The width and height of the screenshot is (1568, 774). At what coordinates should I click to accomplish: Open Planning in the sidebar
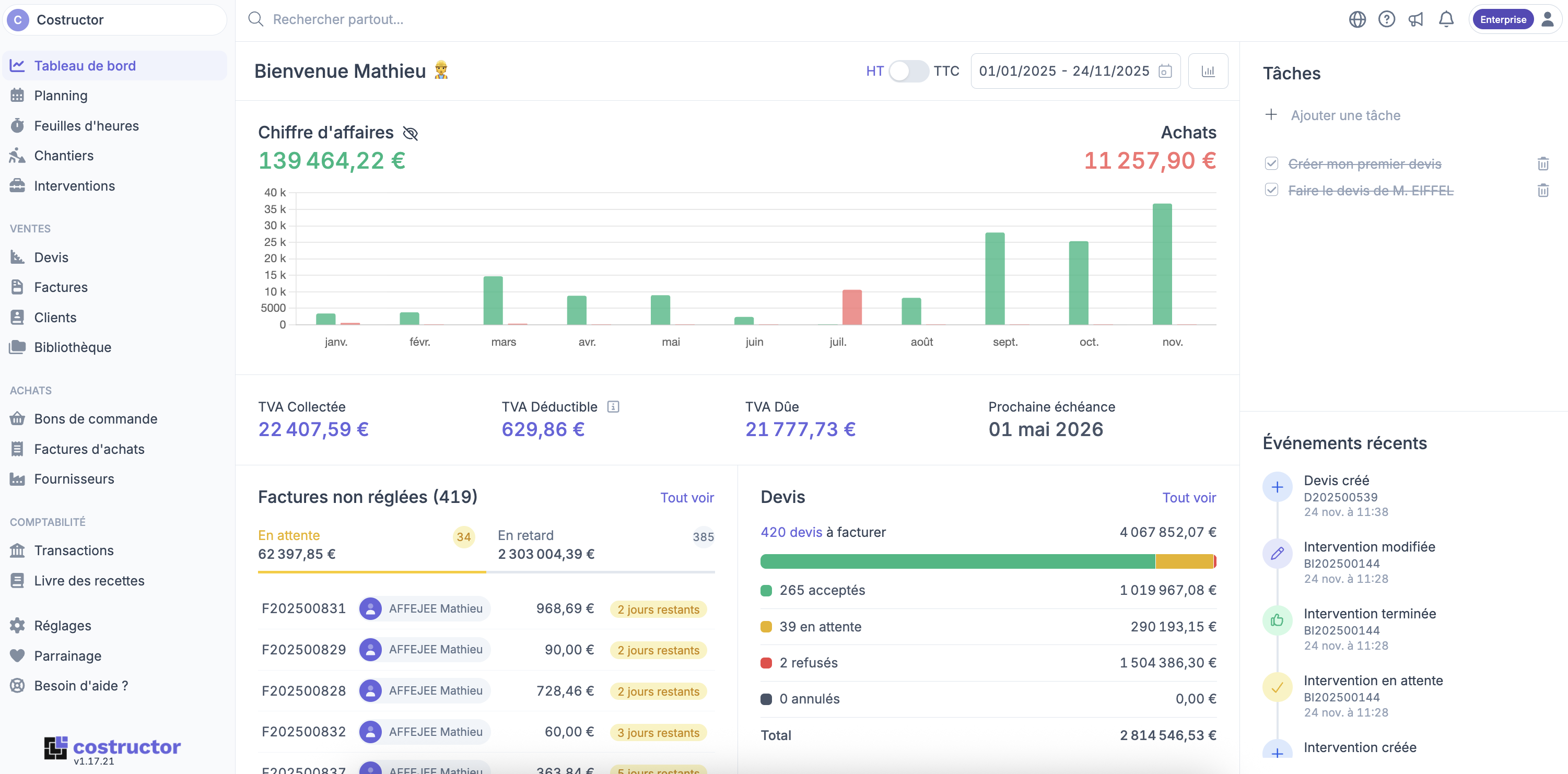coord(61,96)
